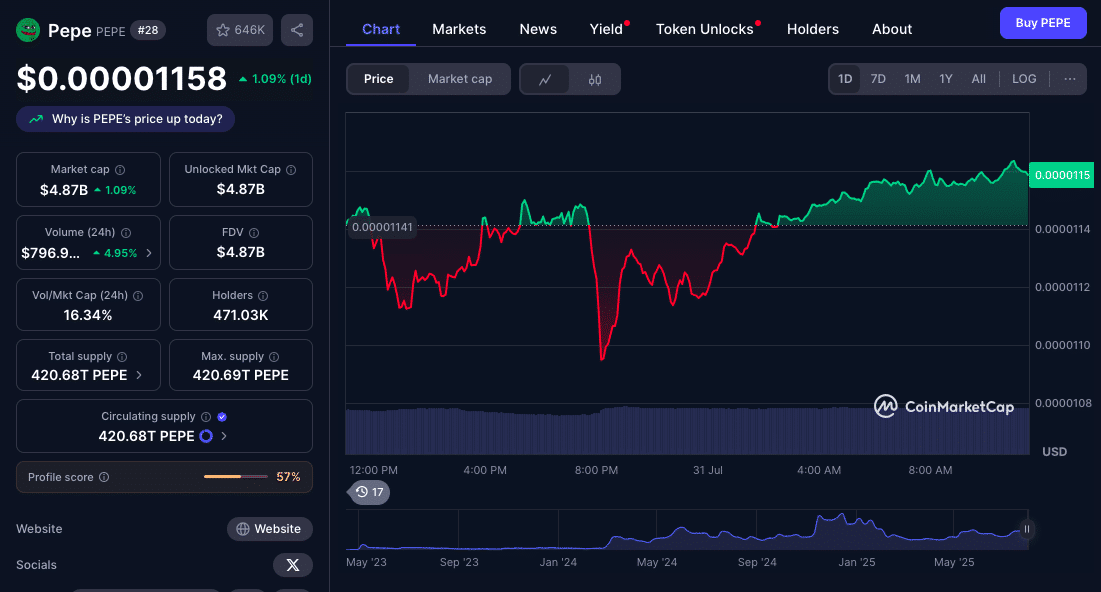1101x592 pixels.
Task: Click the Profile score info icon
Action: [x=104, y=477]
